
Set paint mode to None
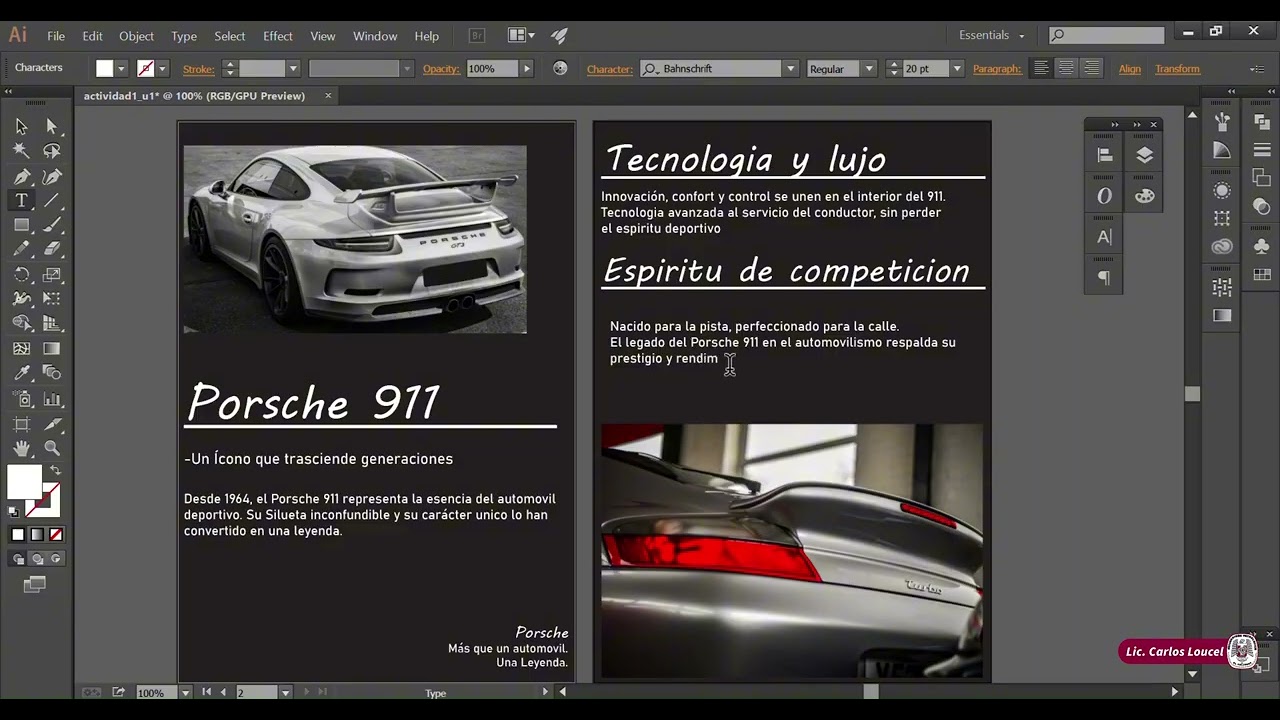56,535
